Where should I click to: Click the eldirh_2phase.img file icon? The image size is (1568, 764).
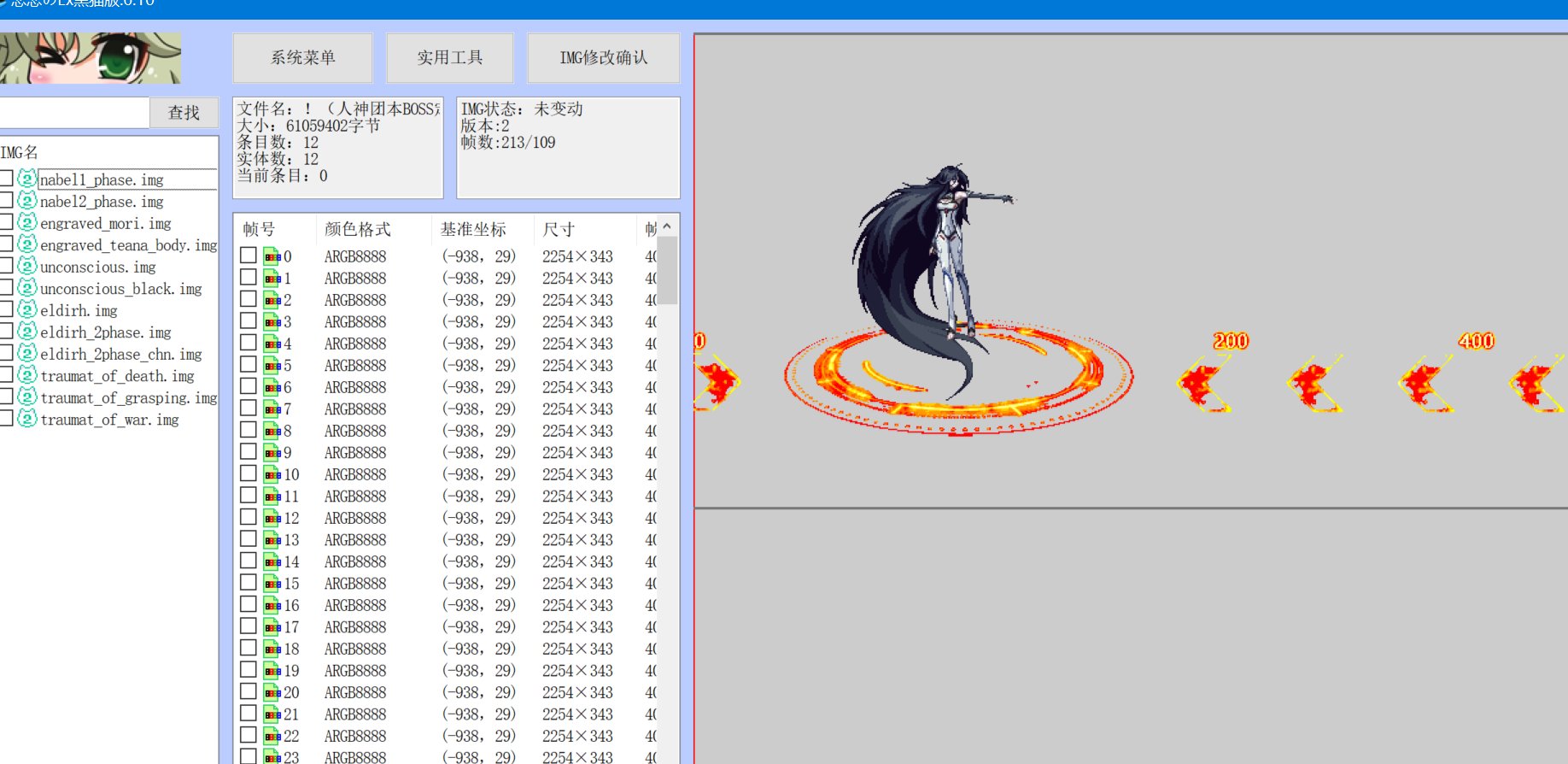tap(27, 332)
